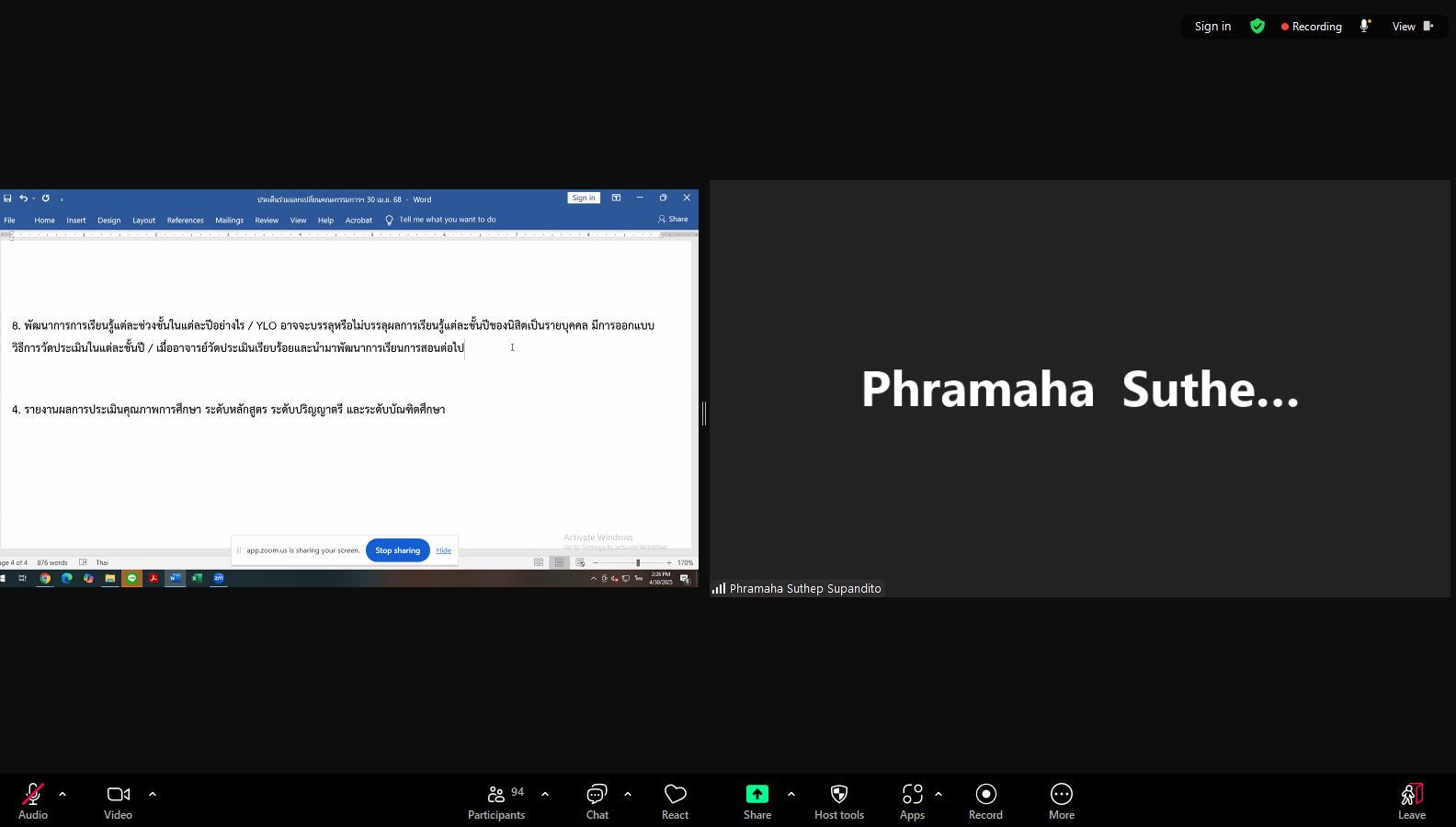Customize Quick Access Toolbar dropdown
Screen dimensions: 1456x827
coord(62,199)
